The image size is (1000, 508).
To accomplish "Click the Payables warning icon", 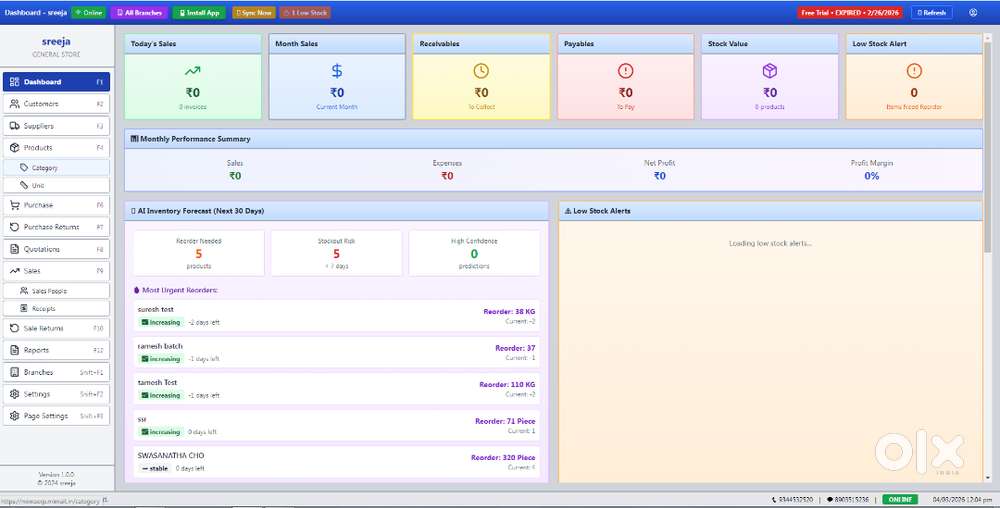I will (625, 71).
